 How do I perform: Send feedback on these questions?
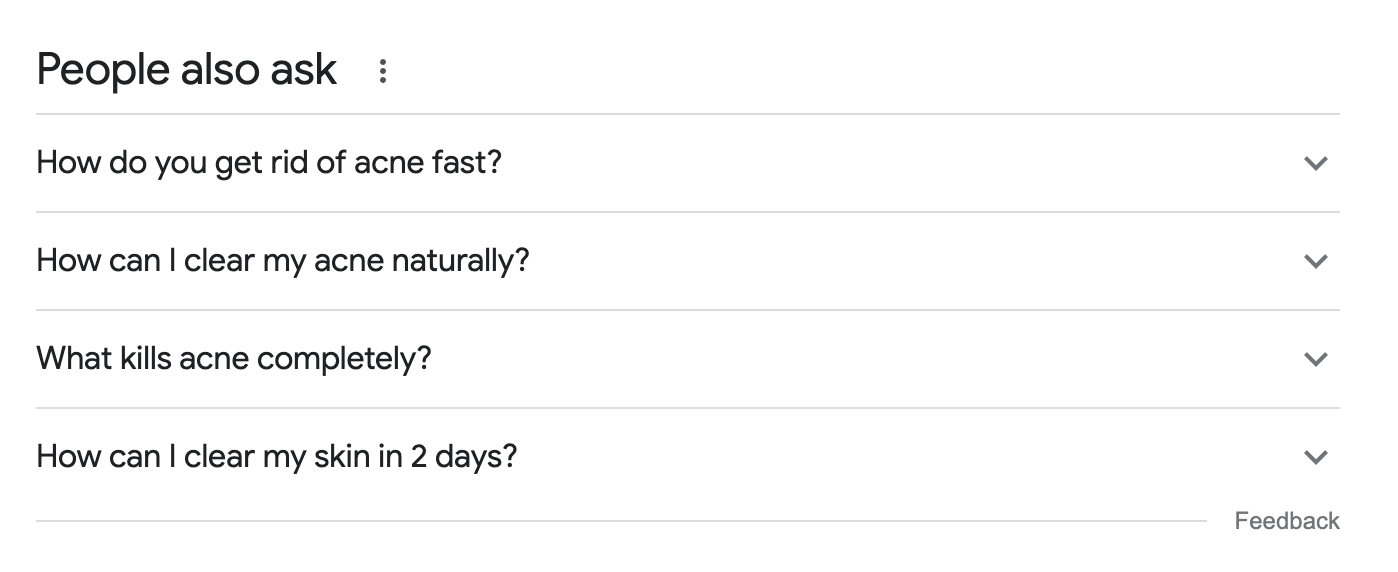pos(1287,521)
